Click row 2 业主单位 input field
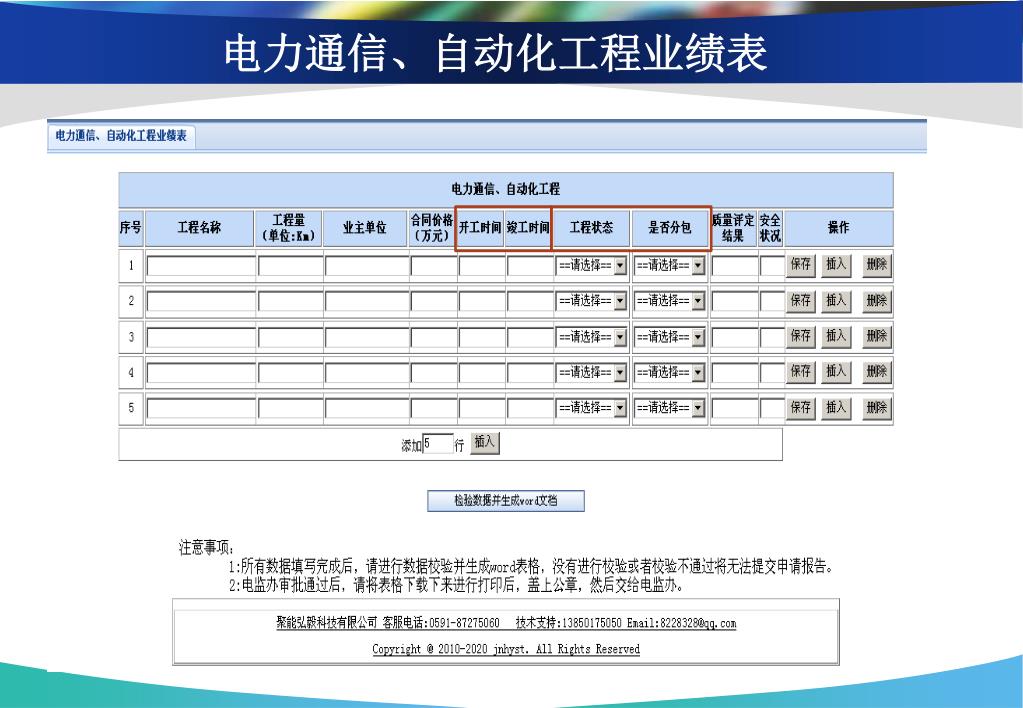 [366, 301]
